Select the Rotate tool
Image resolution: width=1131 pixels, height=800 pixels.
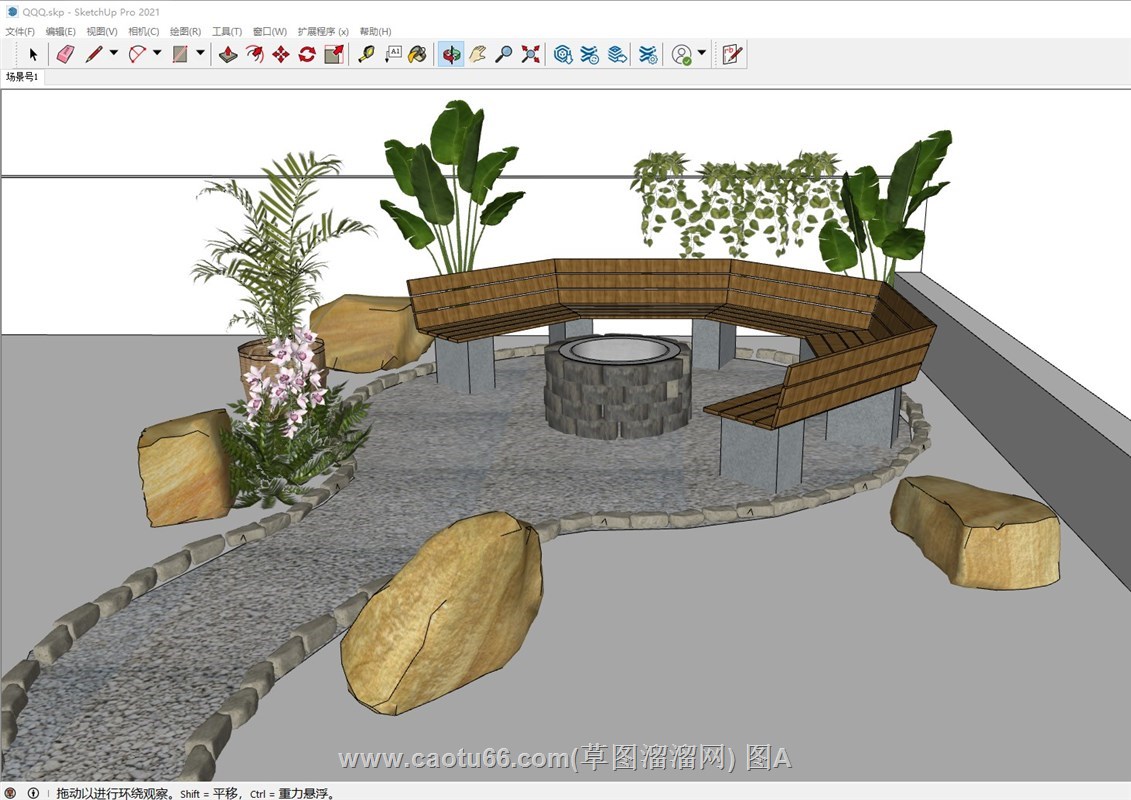[307, 54]
